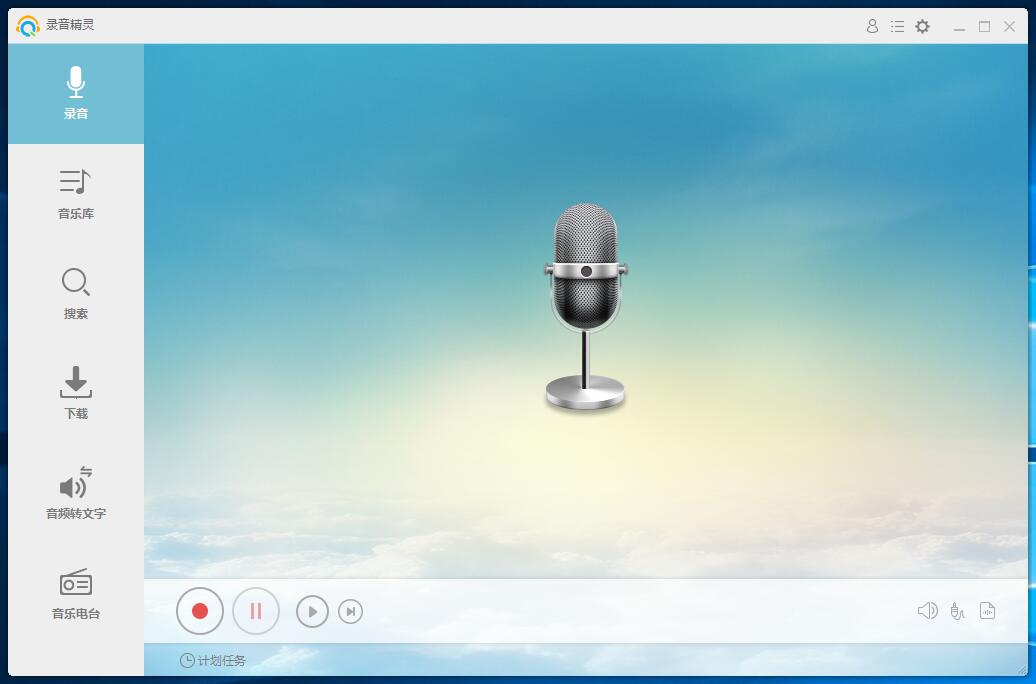Open the 音频转文字 audio-to-text tab

[76, 493]
